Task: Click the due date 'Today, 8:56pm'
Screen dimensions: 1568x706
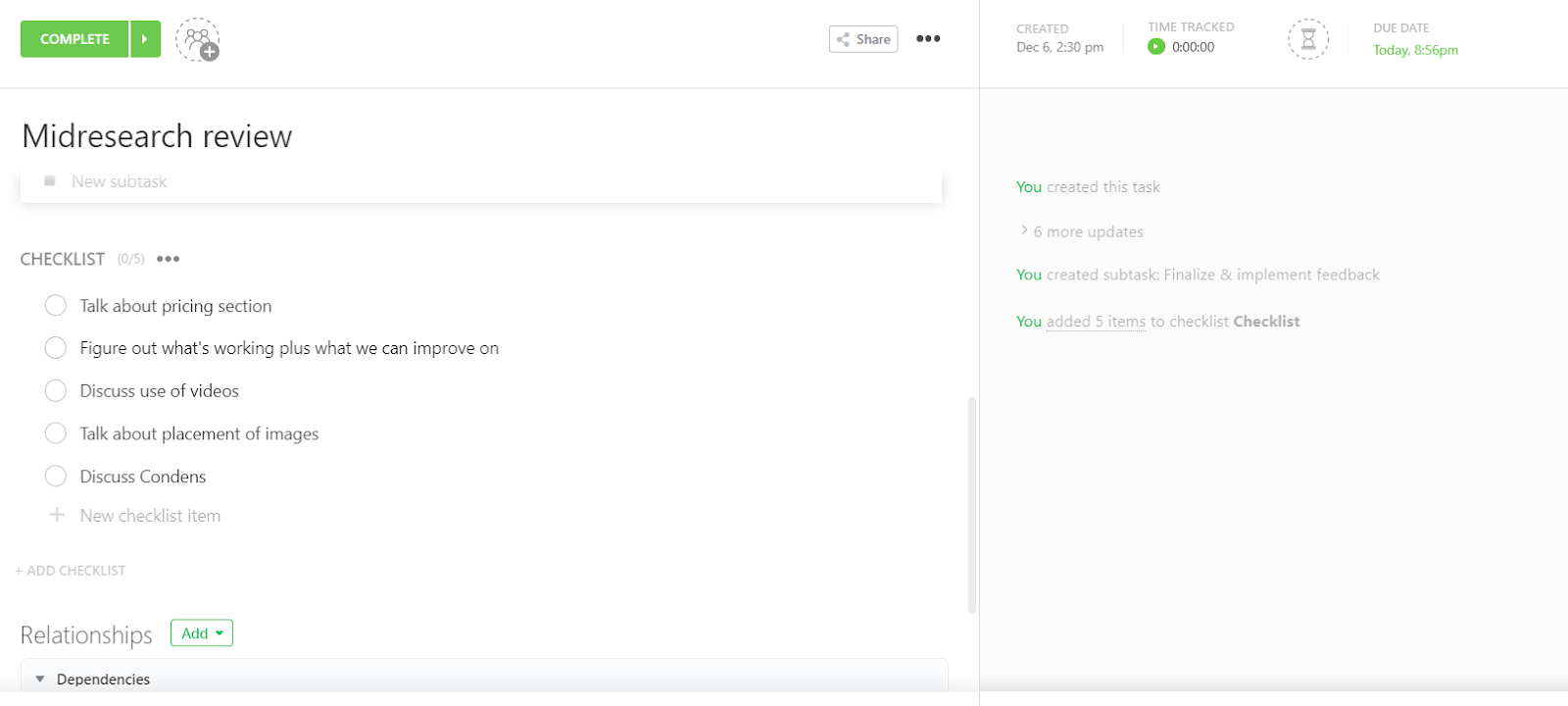Action: (x=1415, y=50)
